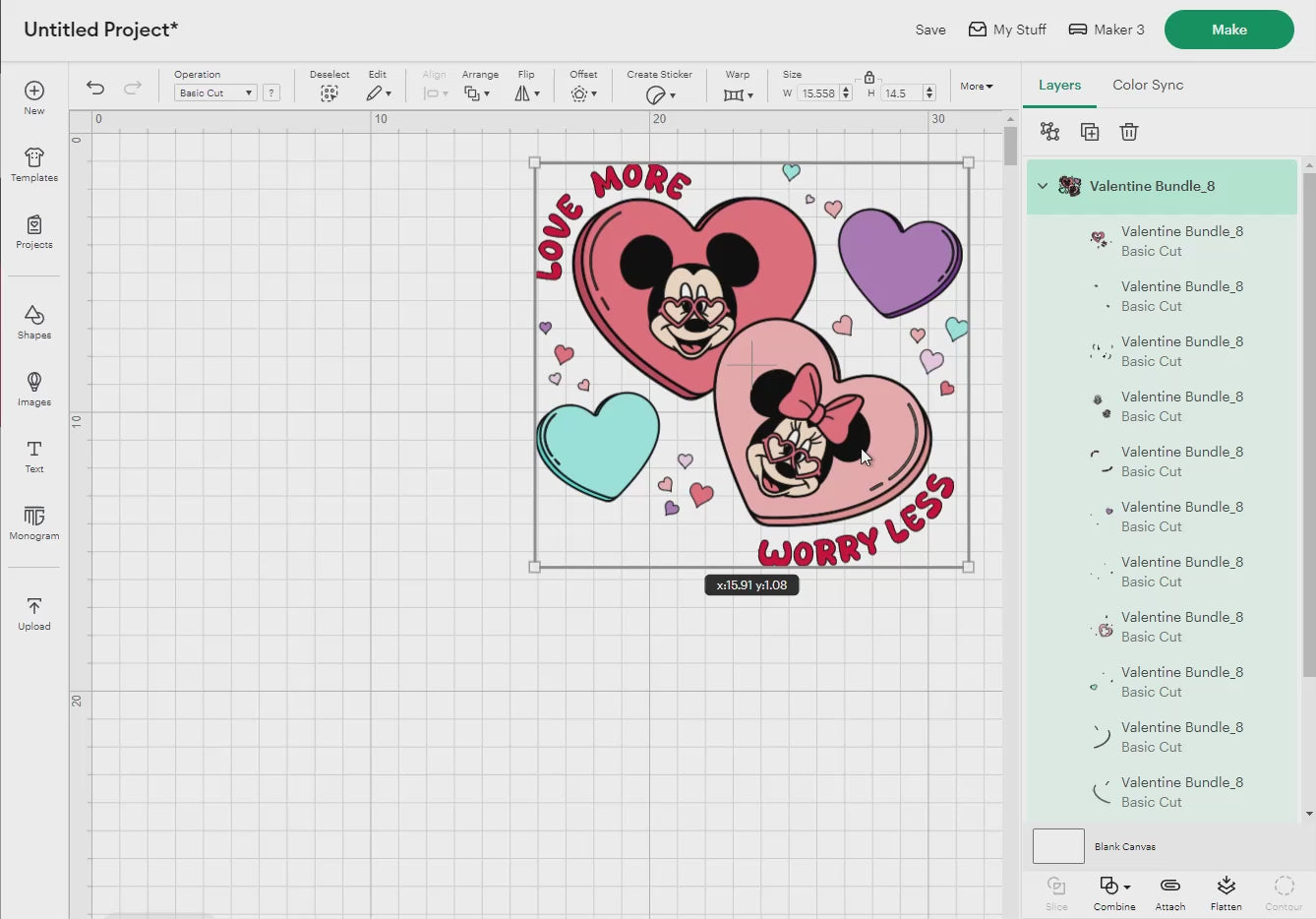Click the height stepper arrows
This screenshot has height=919, width=1316.
(x=928, y=93)
